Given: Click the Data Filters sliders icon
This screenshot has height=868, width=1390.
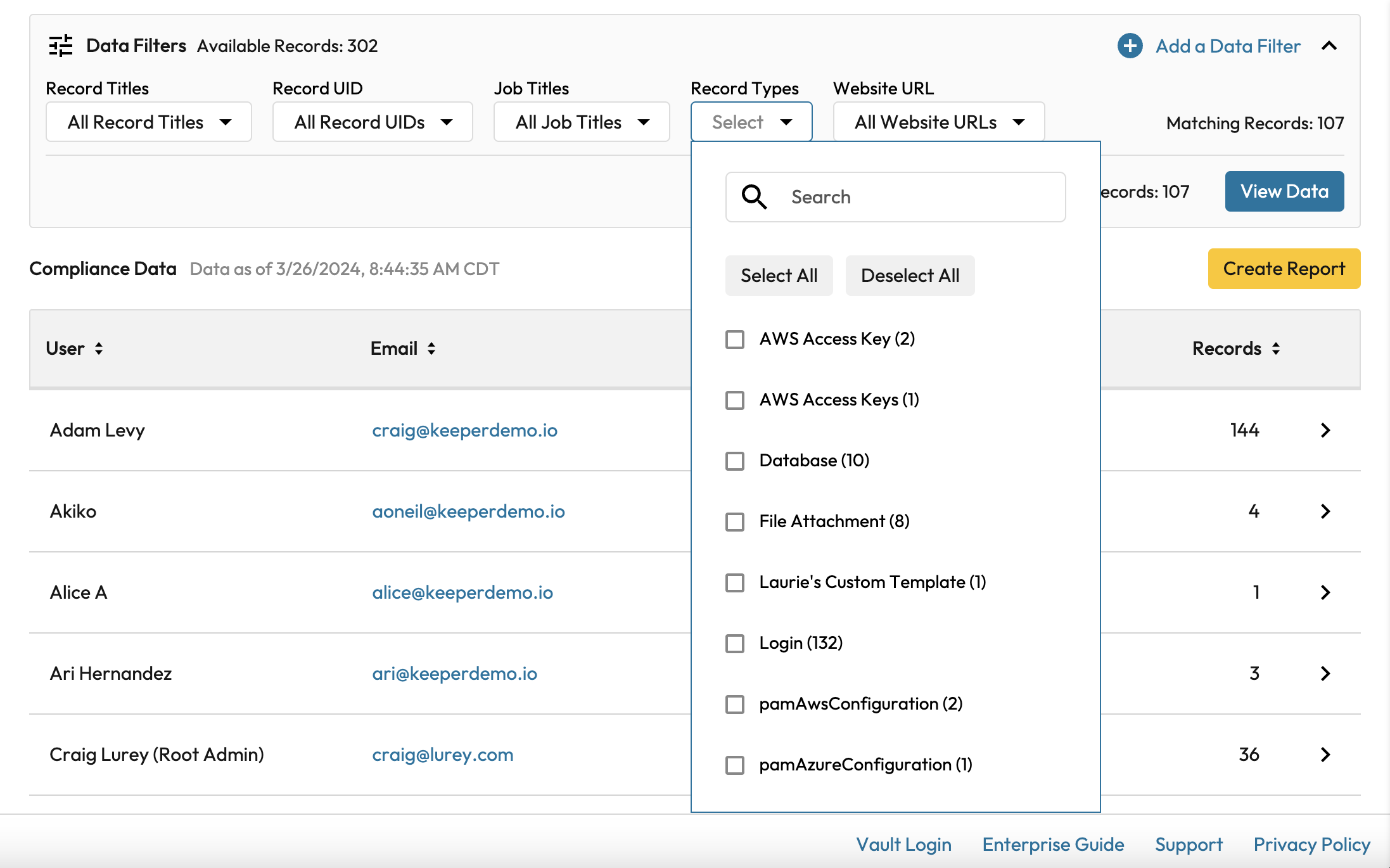Looking at the screenshot, I should point(61,46).
